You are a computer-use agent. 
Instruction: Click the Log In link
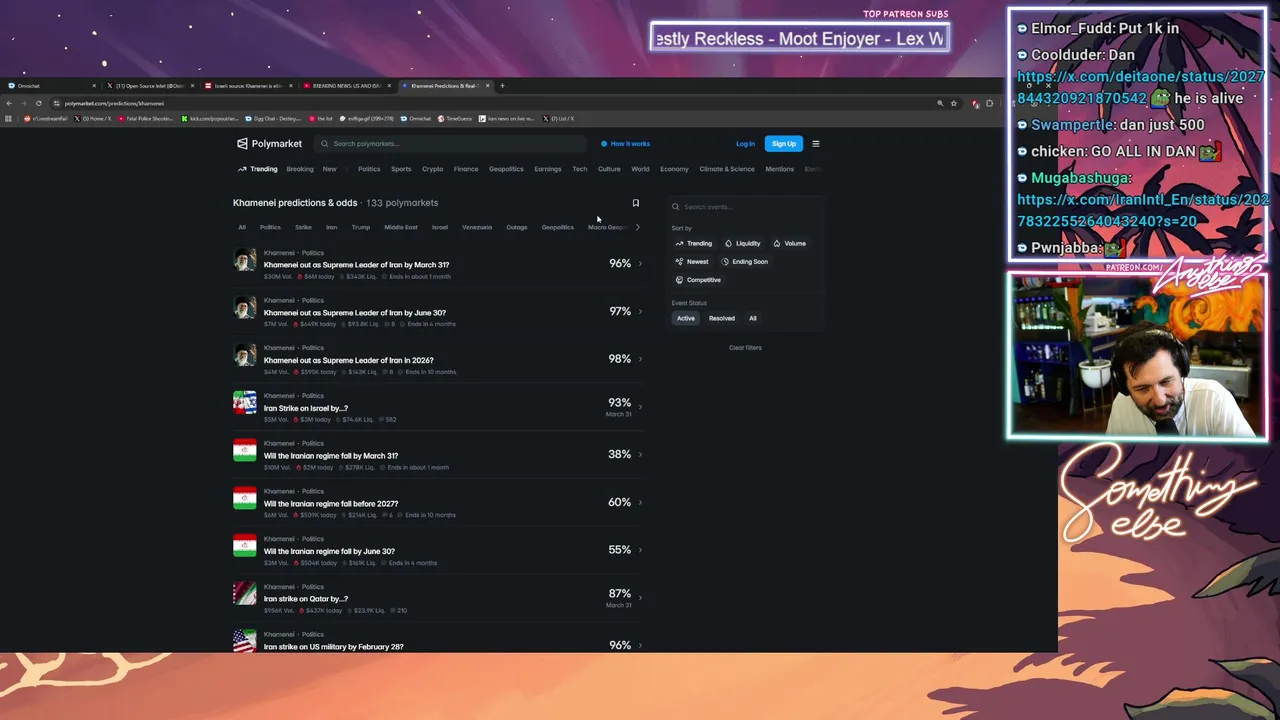coord(745,144)
